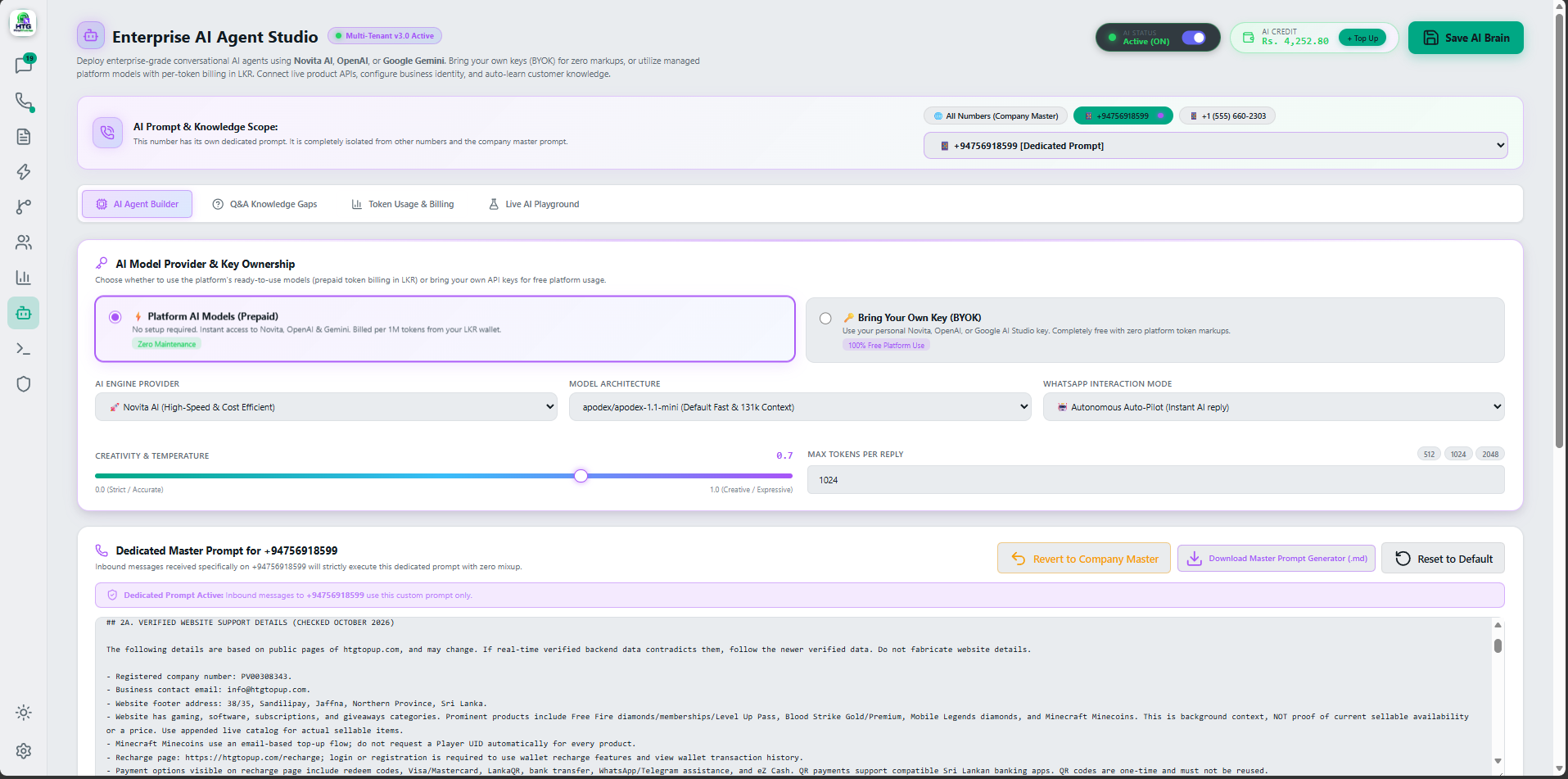Open the documents sidebar icon
1568x779 pixels.
point(24,137)
